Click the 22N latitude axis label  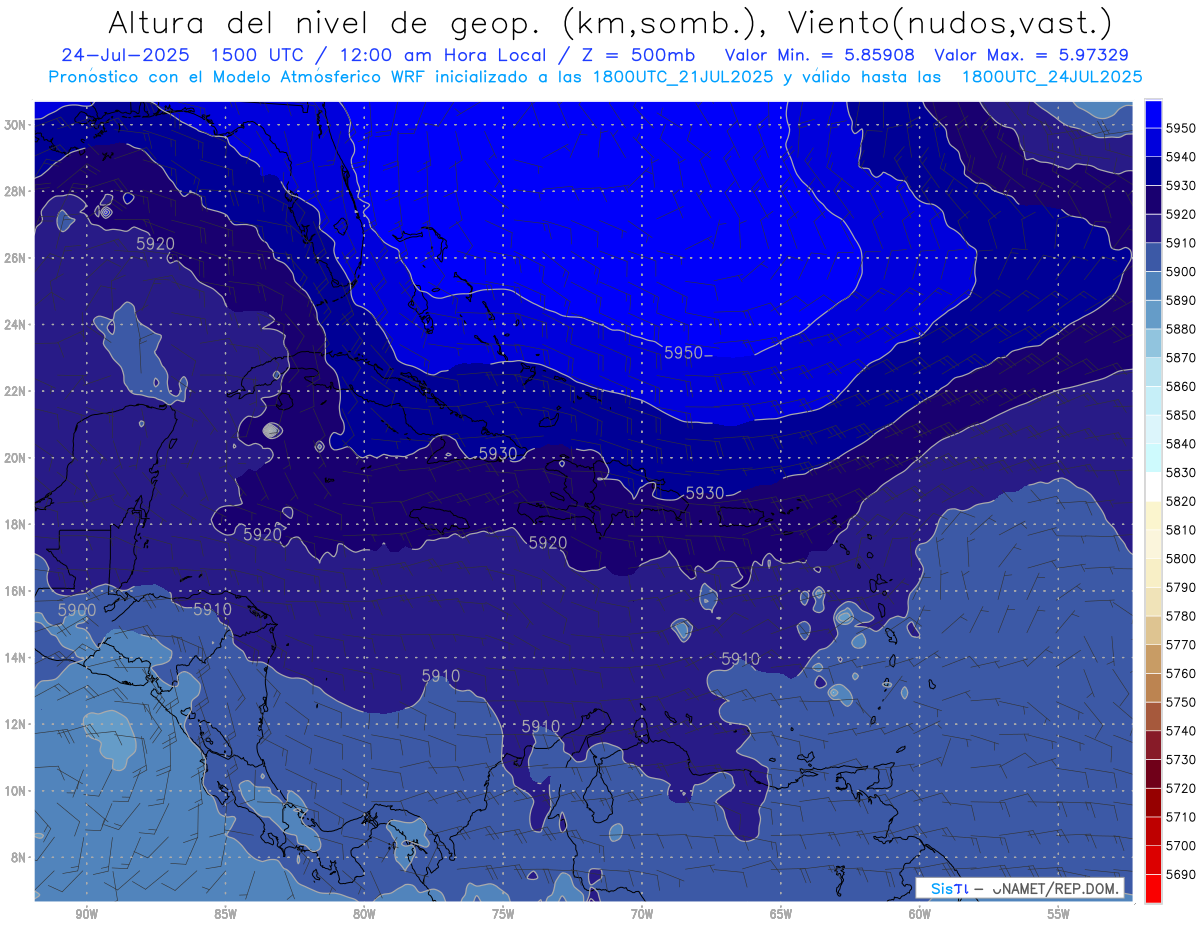[x=16, y=391]
